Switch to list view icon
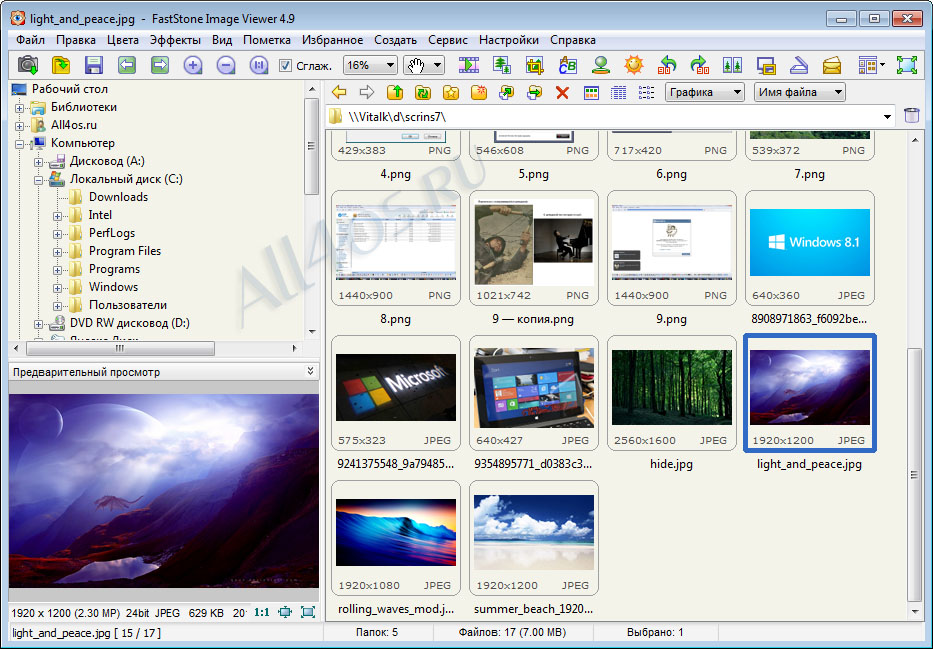933x649 pixels. pyautogui.click(x=646, y=93)
